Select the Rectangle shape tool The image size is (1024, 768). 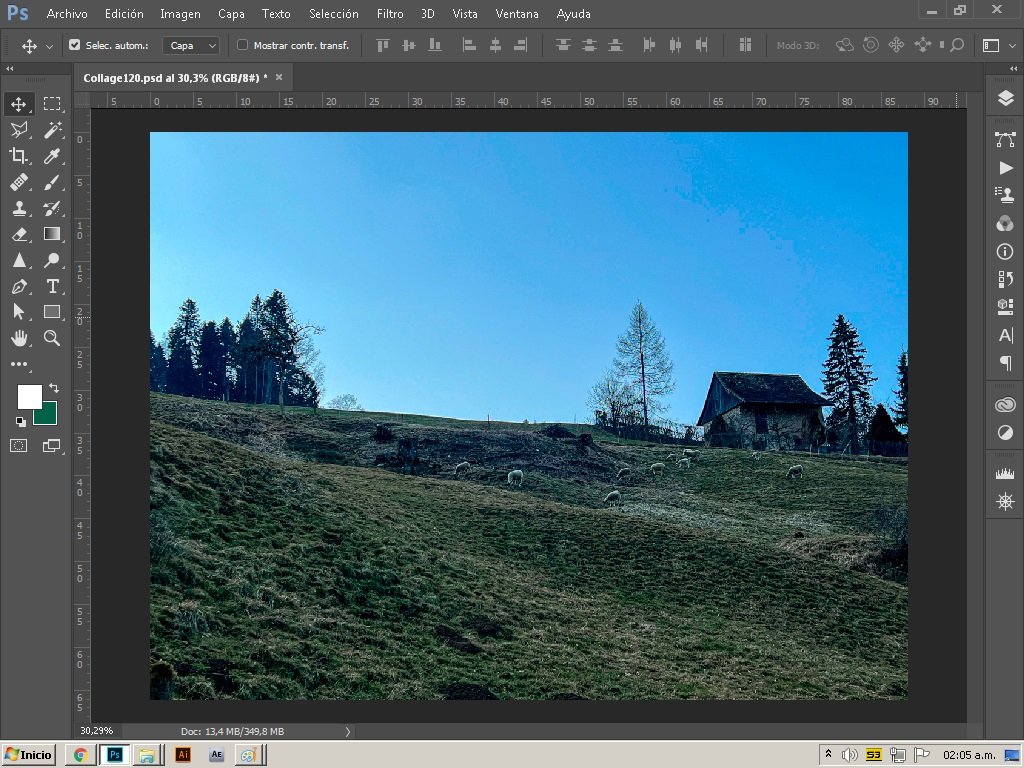tap(52, 312)
